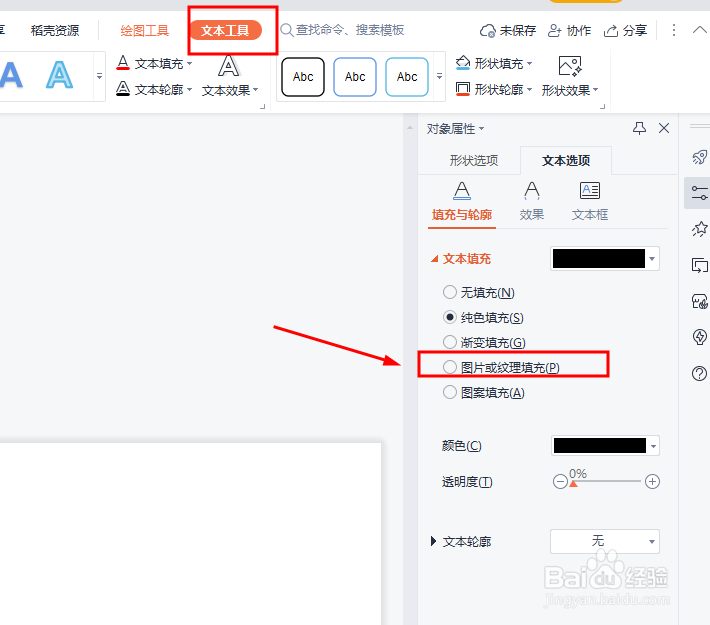Image resolution: width=710 pixels, height=625 pixels.
Task: Open help from the question mark icon
Action: click(699, 374)
